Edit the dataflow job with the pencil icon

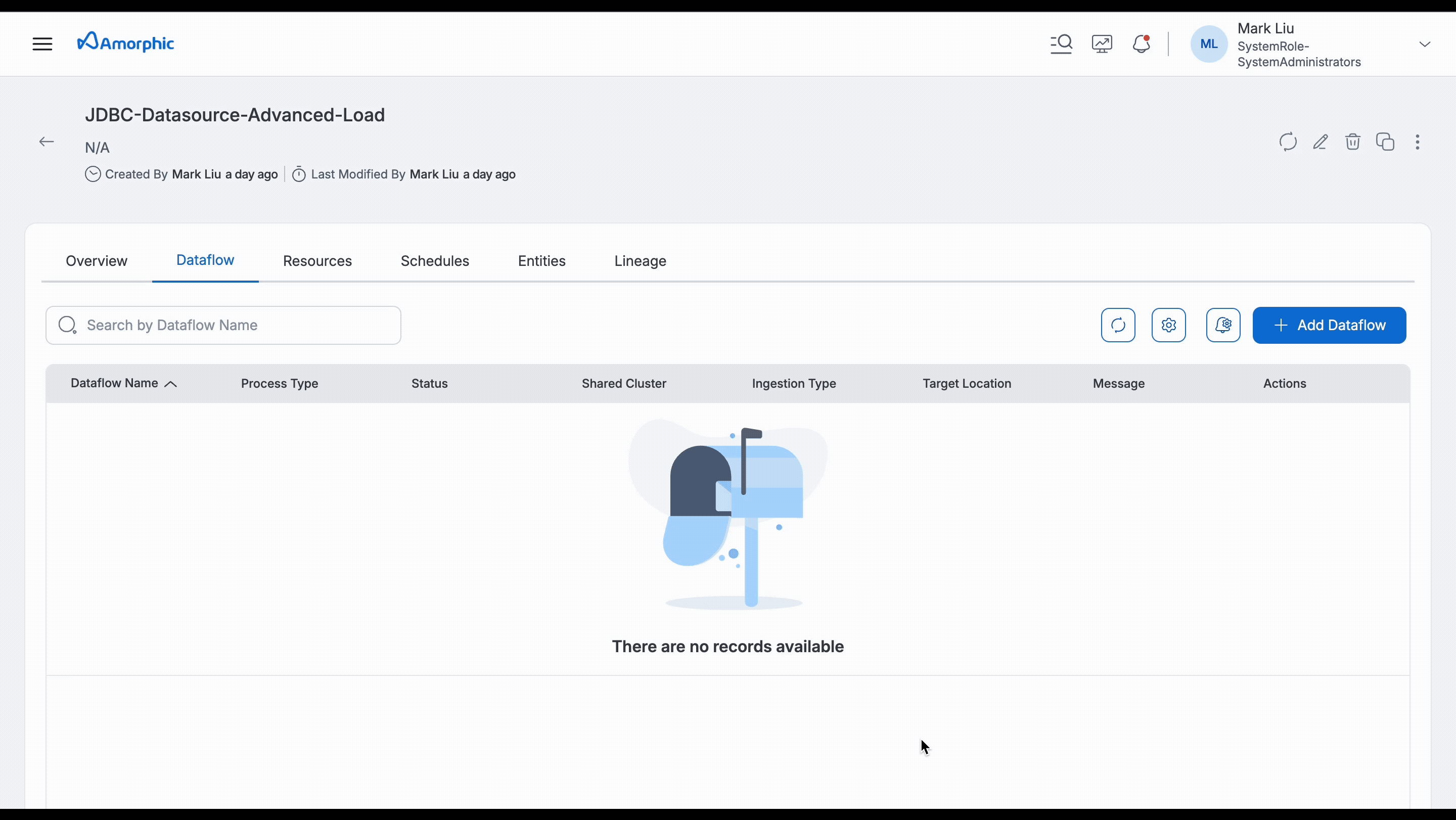point(1321,142)
